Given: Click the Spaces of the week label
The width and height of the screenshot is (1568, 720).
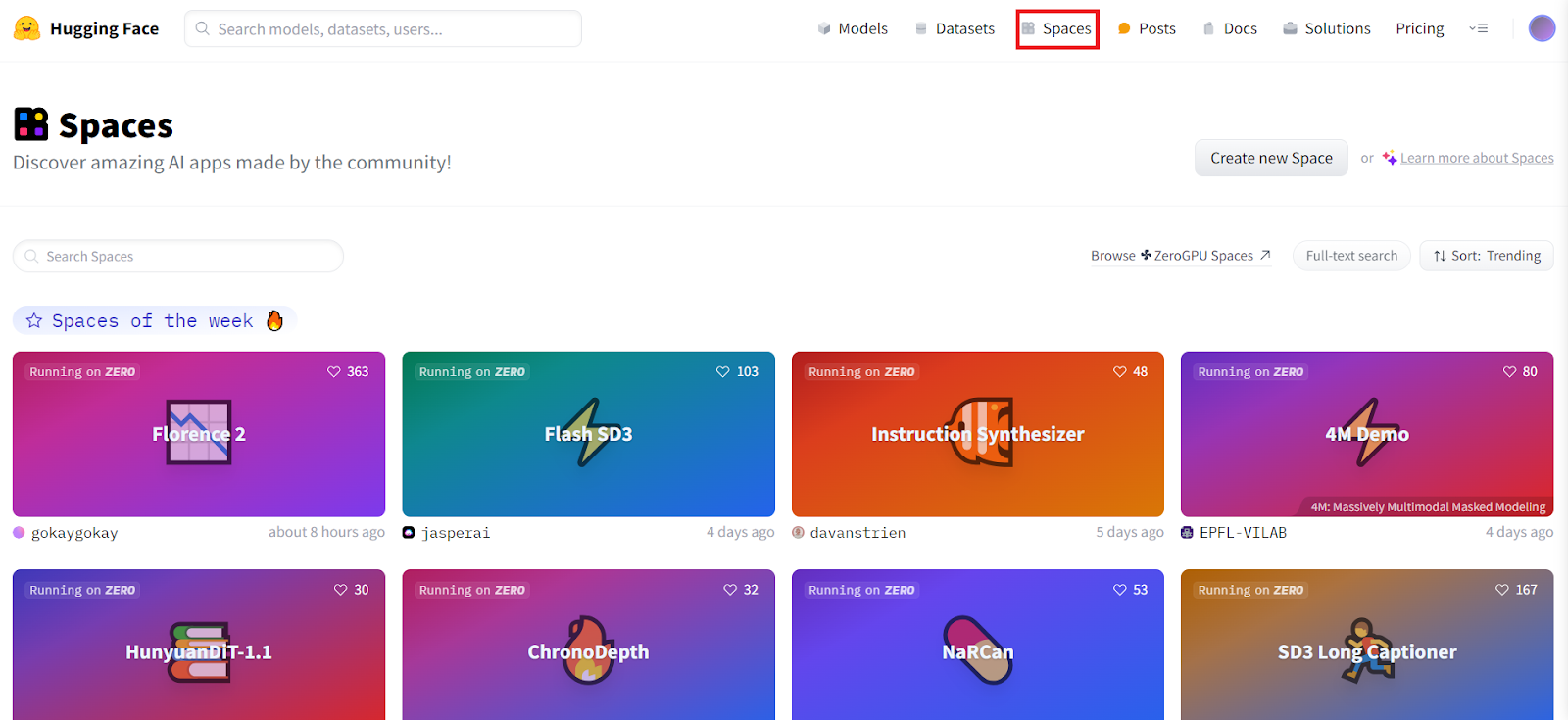Looking at the screenshot, I should pos(152,320).
